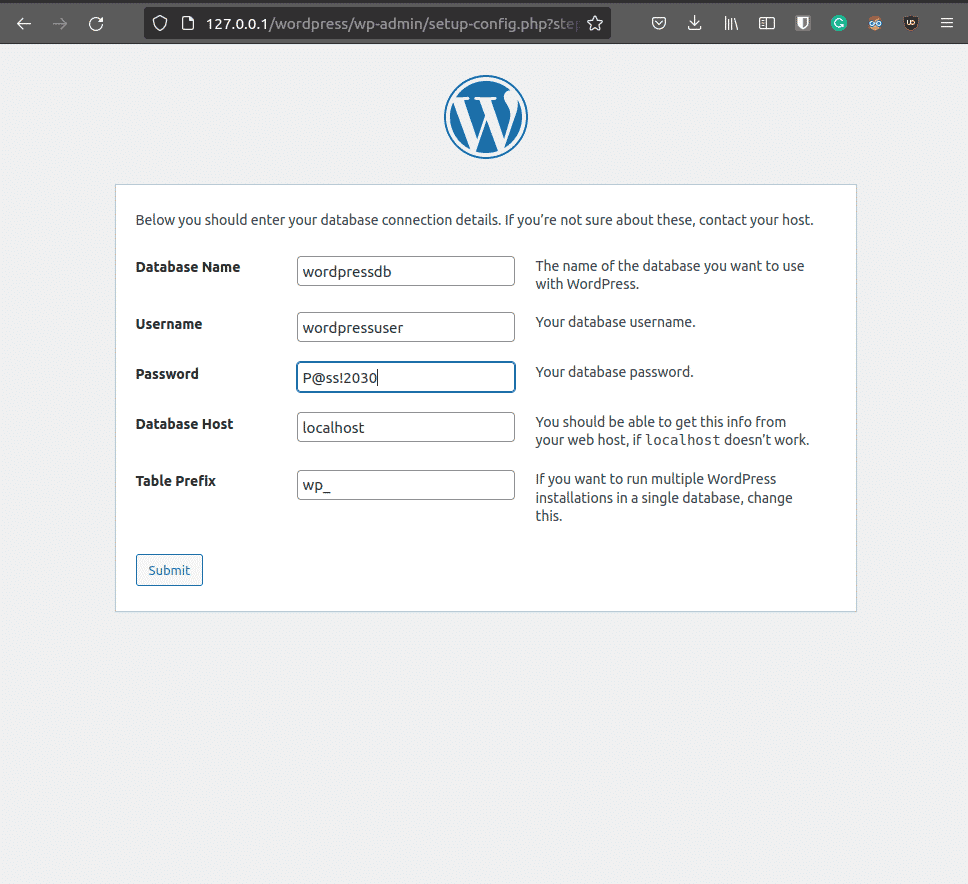The height and width of the screenshot is (884, 968).
Task: Click the 'localhost' code text in description
Action: (x=682, y=440)
